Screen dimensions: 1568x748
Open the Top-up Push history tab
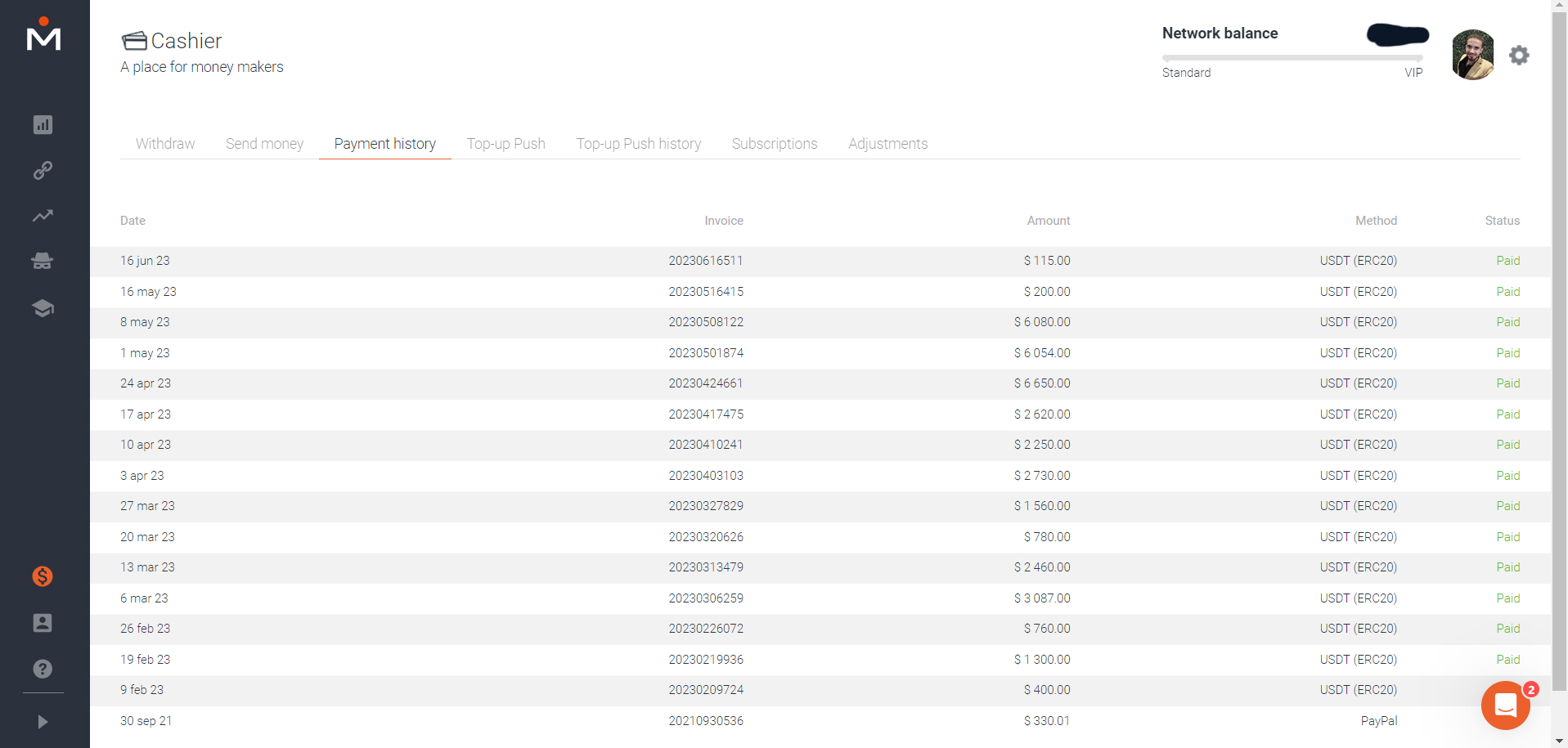click(x=638, y=144)
